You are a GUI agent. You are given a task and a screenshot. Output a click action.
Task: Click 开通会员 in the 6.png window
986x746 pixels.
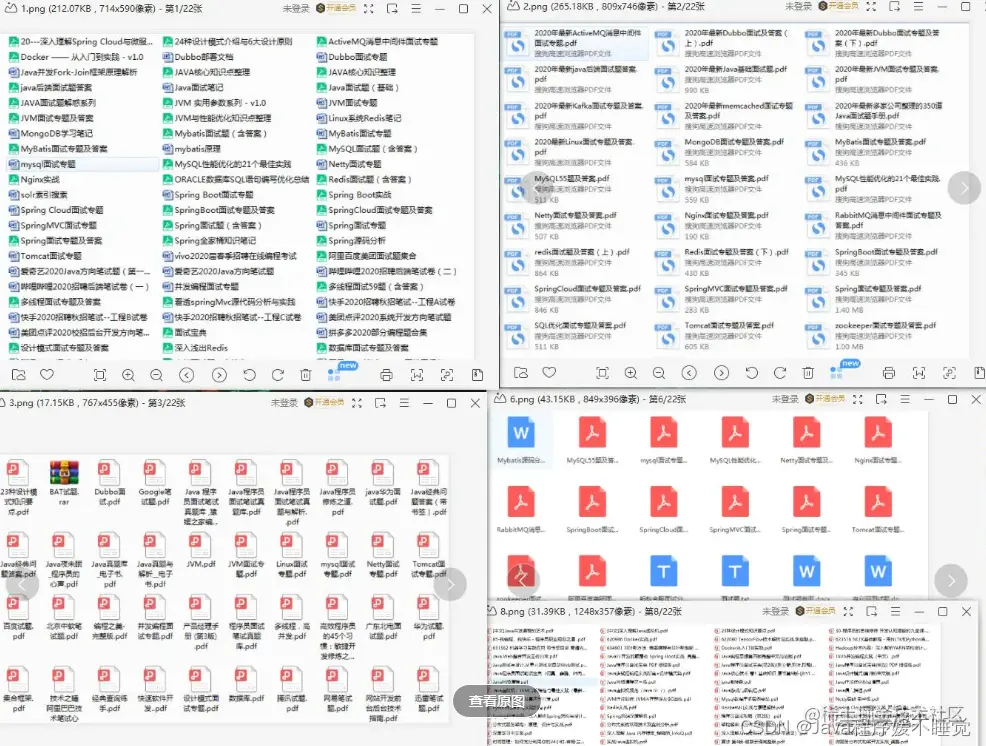[x=825, y=399]
